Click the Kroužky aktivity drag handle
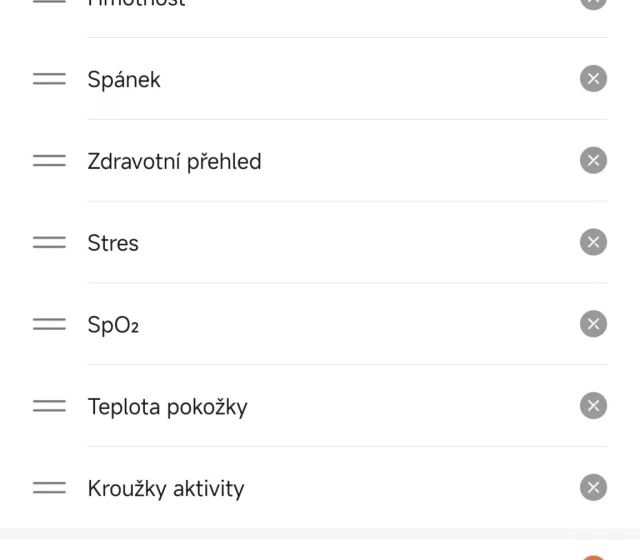 (x=49, y=488)
